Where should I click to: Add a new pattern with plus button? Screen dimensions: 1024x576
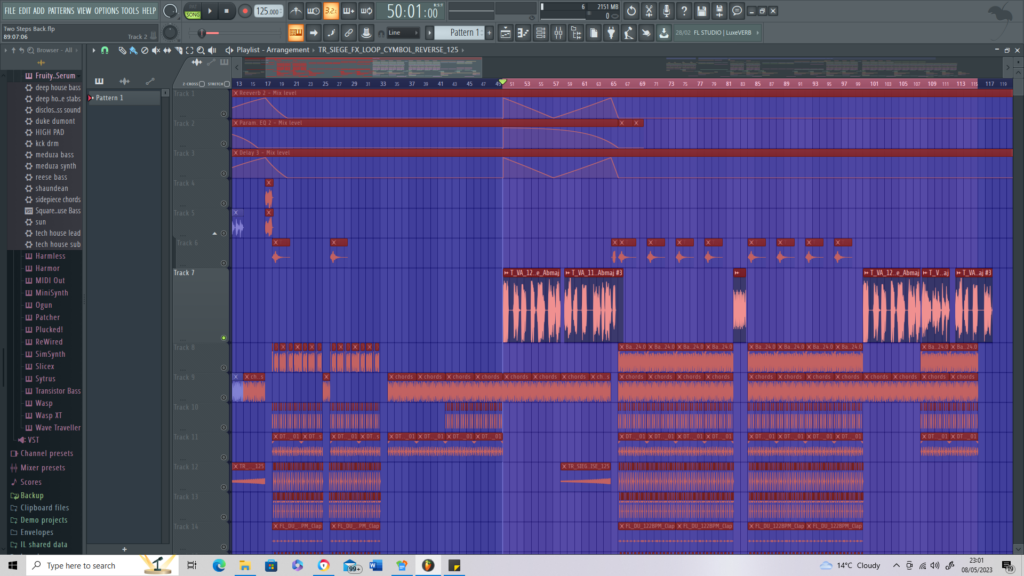tap(489, 33)
